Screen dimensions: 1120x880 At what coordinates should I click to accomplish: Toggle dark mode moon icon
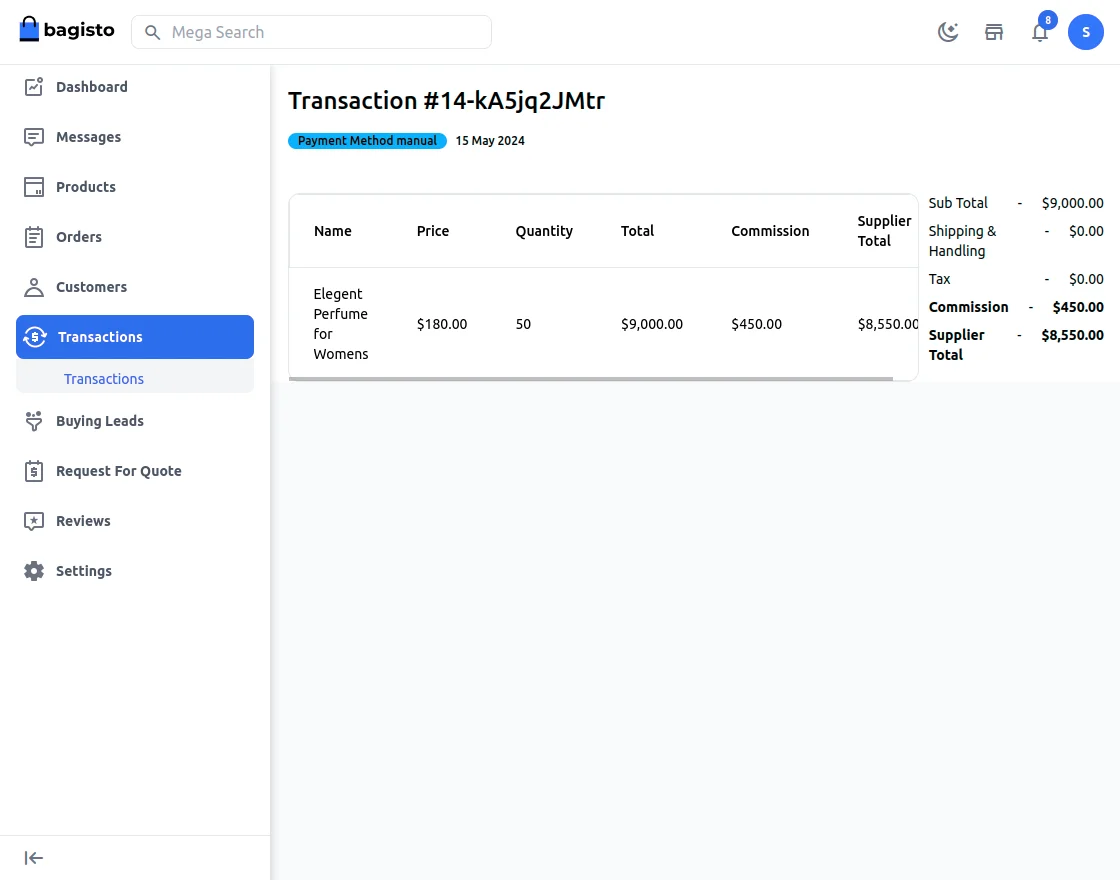coord(948,32)
